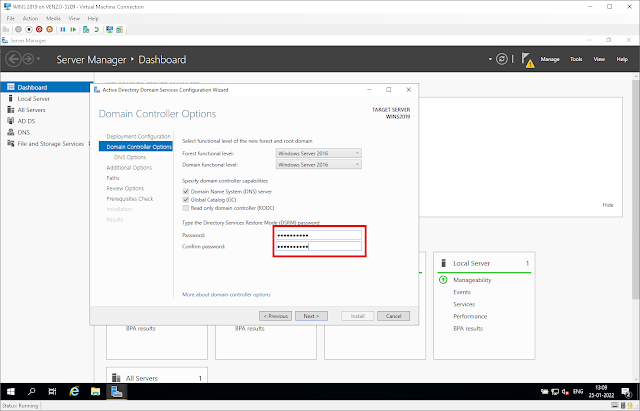
Task: Open Forest functional level dropdown
Action: (x=318, y=153)
